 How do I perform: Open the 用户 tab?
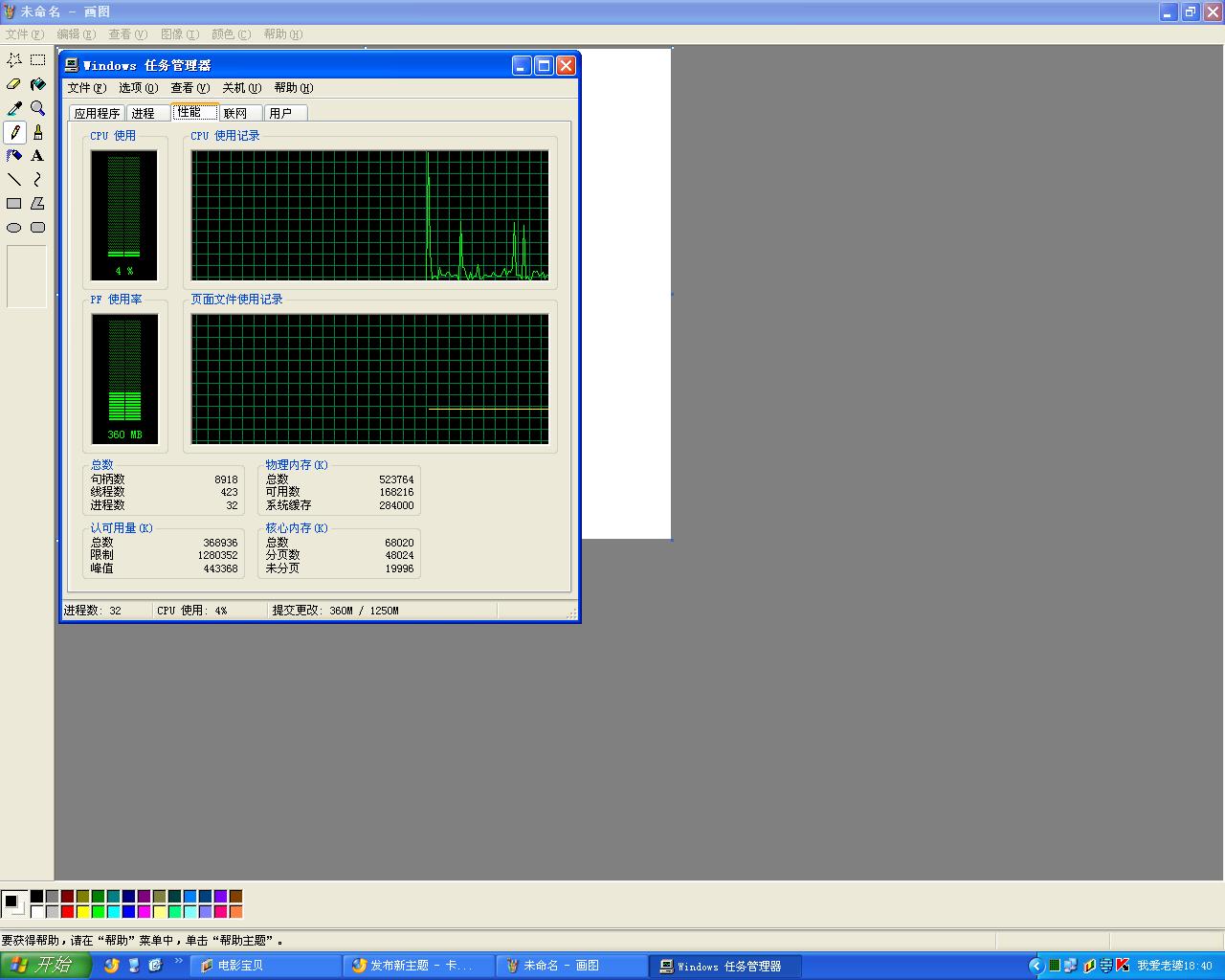click(x=284, y=113)
